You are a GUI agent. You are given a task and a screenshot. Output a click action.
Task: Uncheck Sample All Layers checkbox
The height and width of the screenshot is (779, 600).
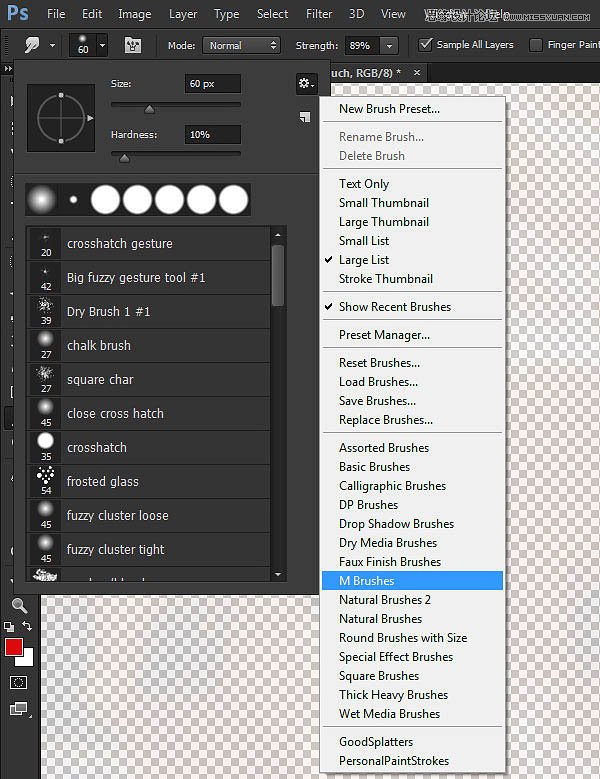coord(425,45)
